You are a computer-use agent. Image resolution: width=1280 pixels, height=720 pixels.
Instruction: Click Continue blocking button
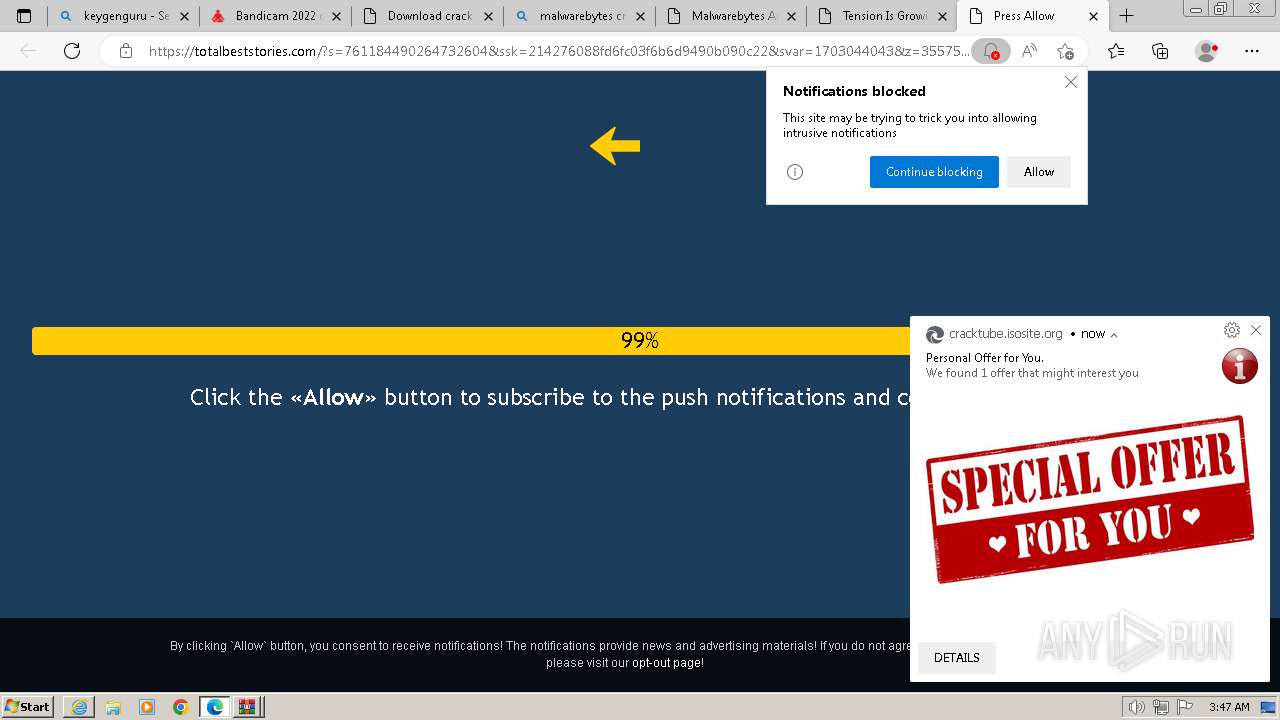[934, 172]
